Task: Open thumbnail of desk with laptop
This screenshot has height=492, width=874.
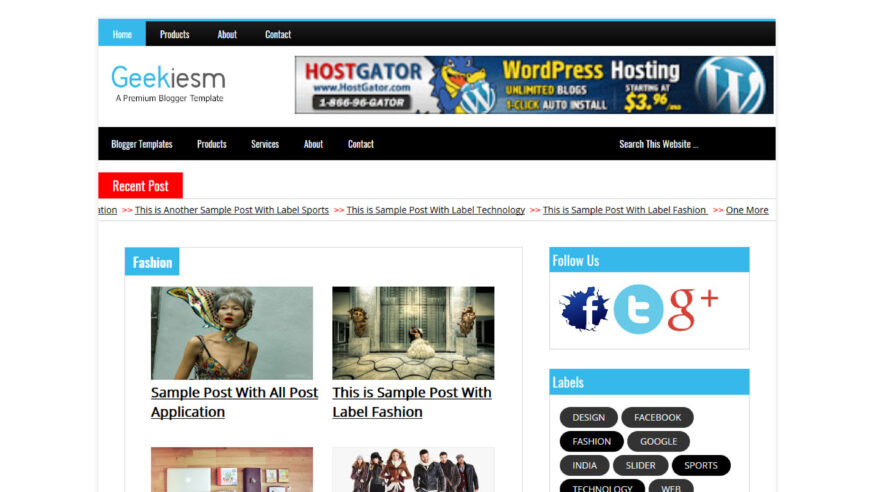Action: [232, 469]
